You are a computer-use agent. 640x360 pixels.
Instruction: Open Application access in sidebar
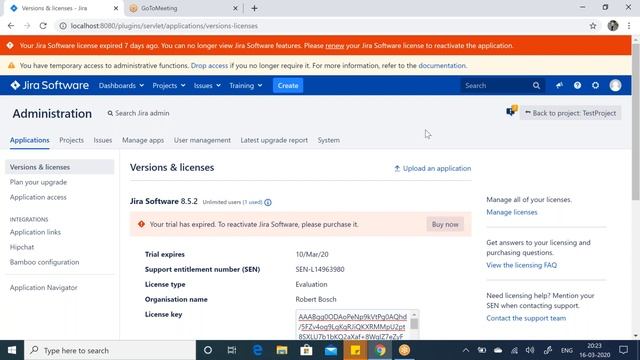click(x=38, y=197)
